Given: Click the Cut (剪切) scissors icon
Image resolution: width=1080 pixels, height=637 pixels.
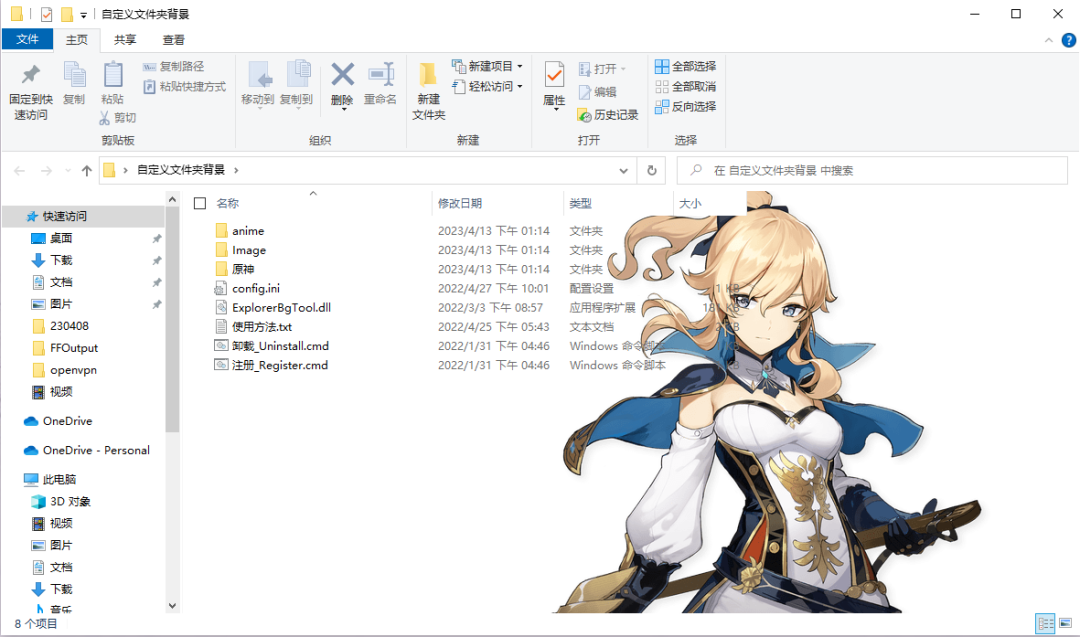Looking at the screenshot, I should 105,118.
